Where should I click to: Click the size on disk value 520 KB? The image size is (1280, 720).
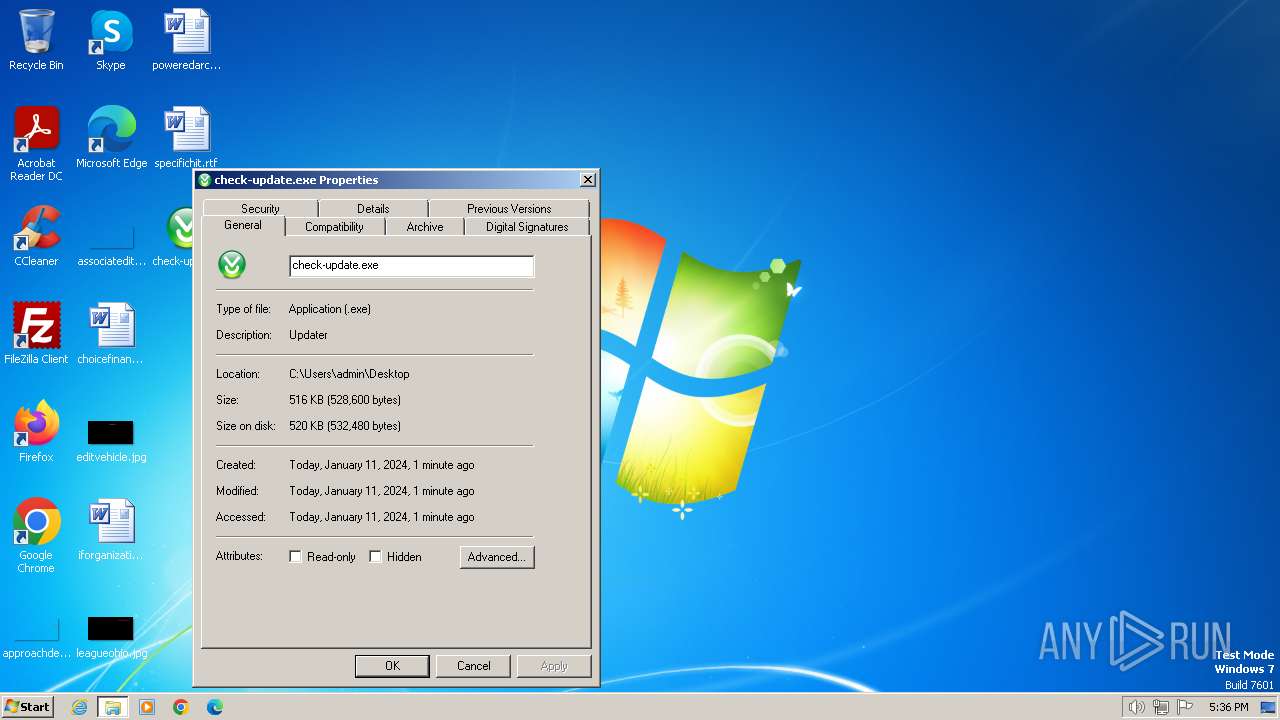tap(345, 426)
